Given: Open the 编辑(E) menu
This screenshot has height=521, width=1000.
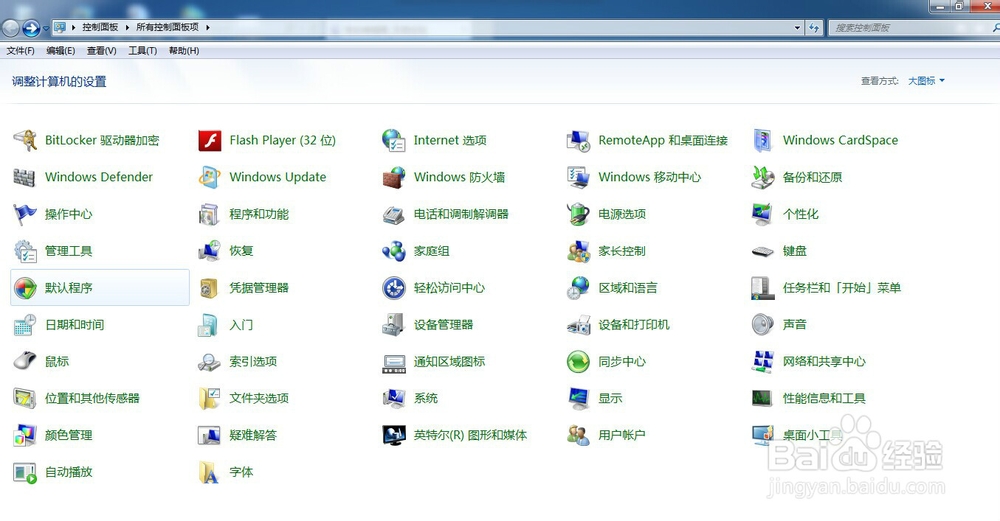Looking at the screenshot, I should pyautogui.click(x=61, y=51).
